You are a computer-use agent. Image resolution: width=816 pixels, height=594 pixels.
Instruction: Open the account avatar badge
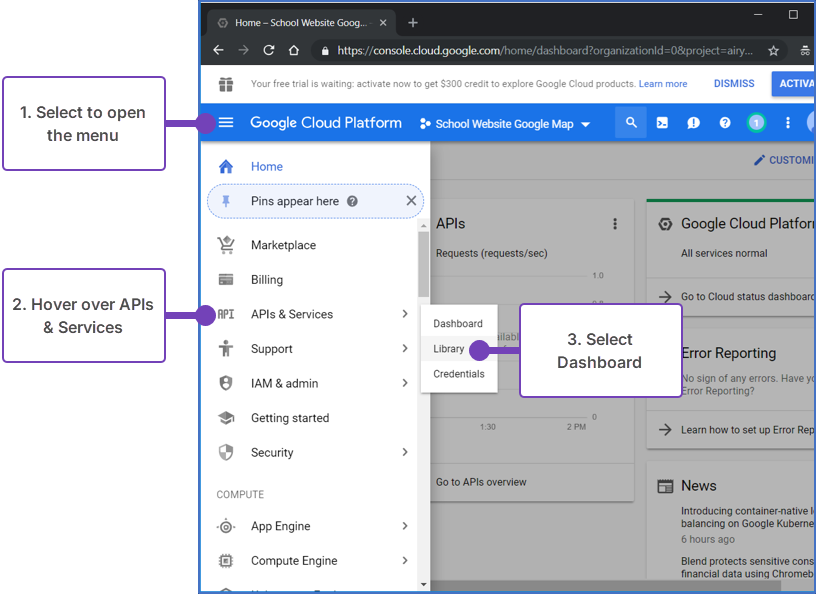pos(756,122)
